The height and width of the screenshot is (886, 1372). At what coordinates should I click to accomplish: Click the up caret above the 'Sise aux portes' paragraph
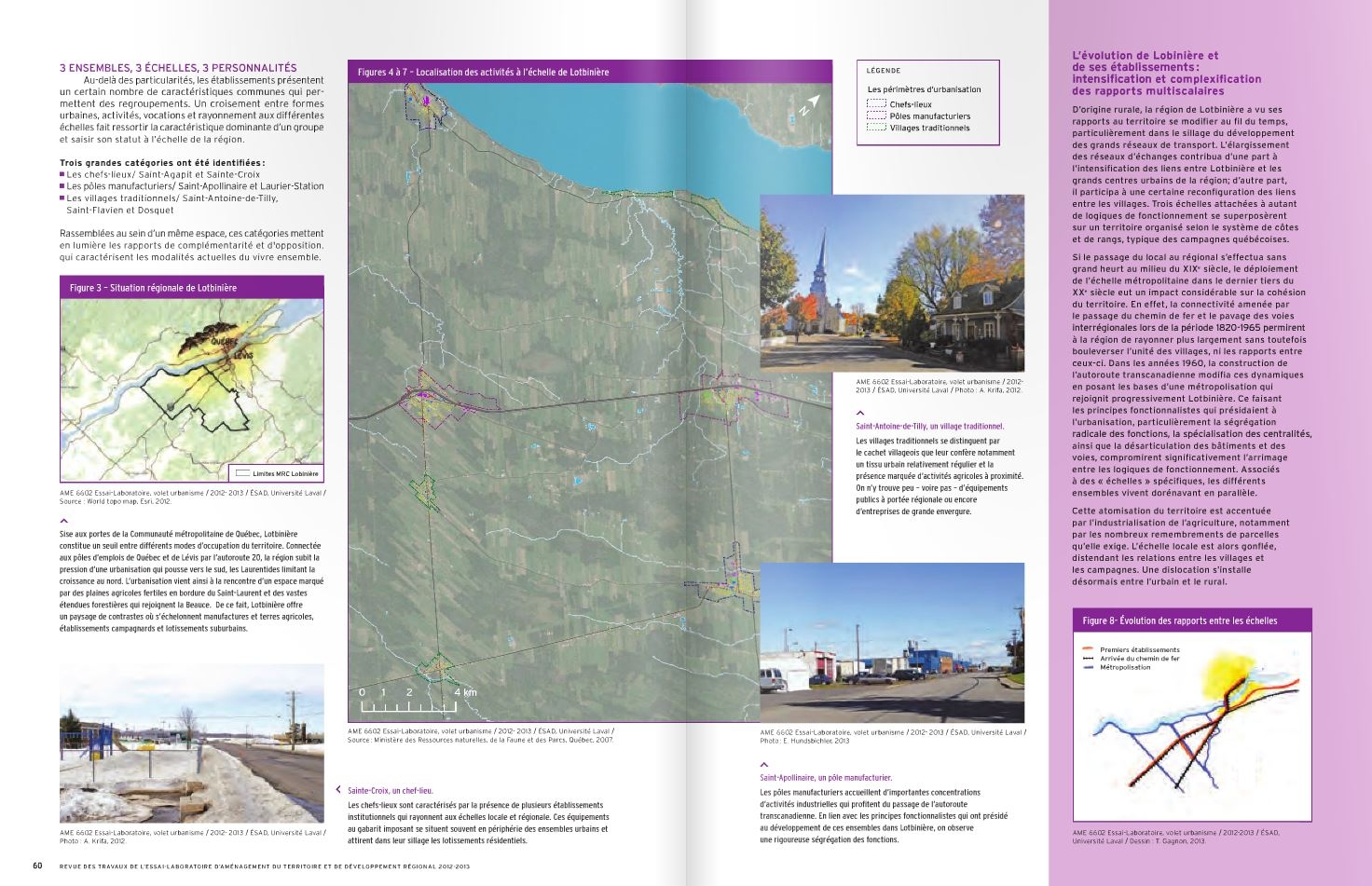click(x=63, y=521)
